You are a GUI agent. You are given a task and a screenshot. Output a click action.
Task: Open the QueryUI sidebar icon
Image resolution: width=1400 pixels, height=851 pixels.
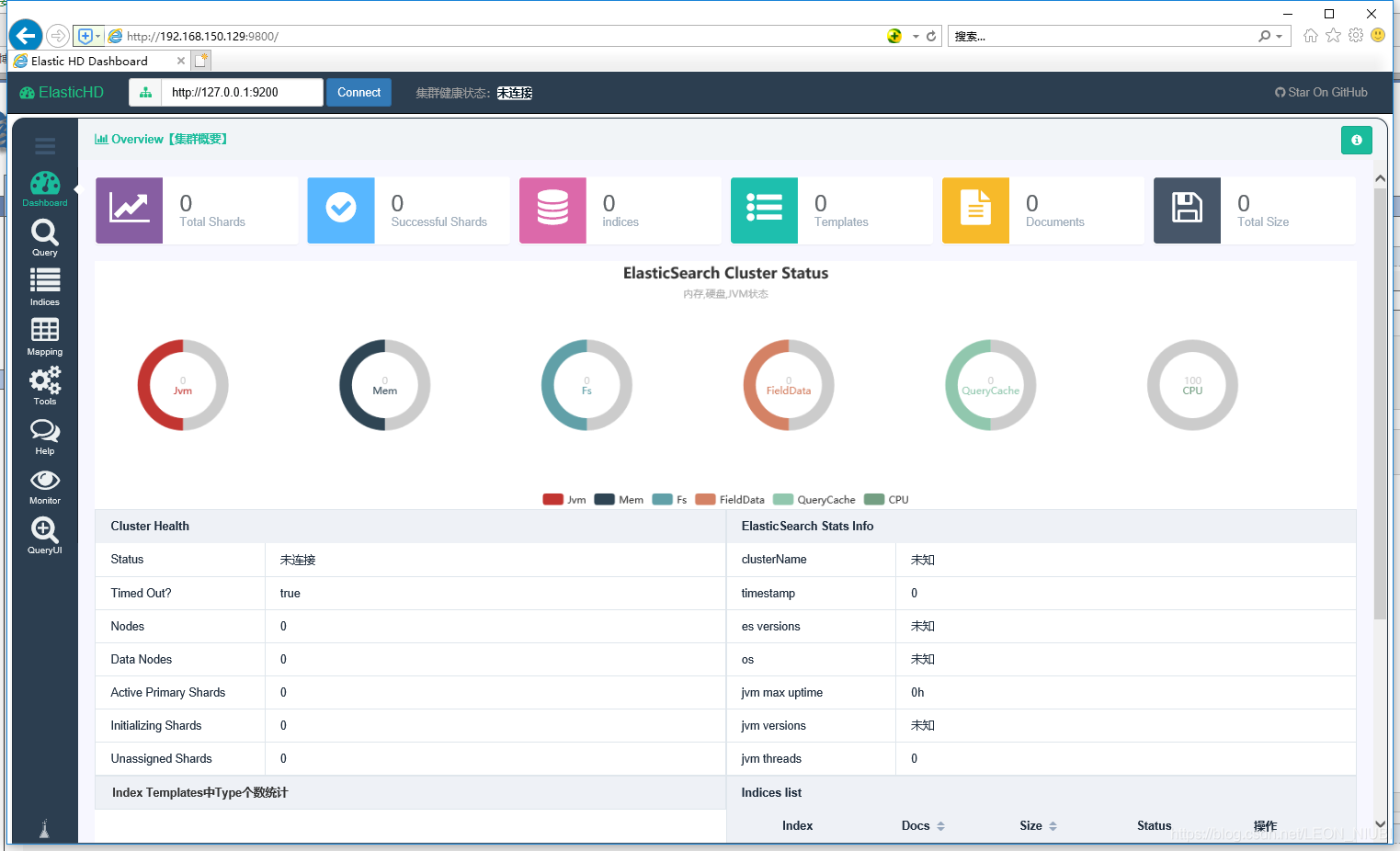(45, 535)
